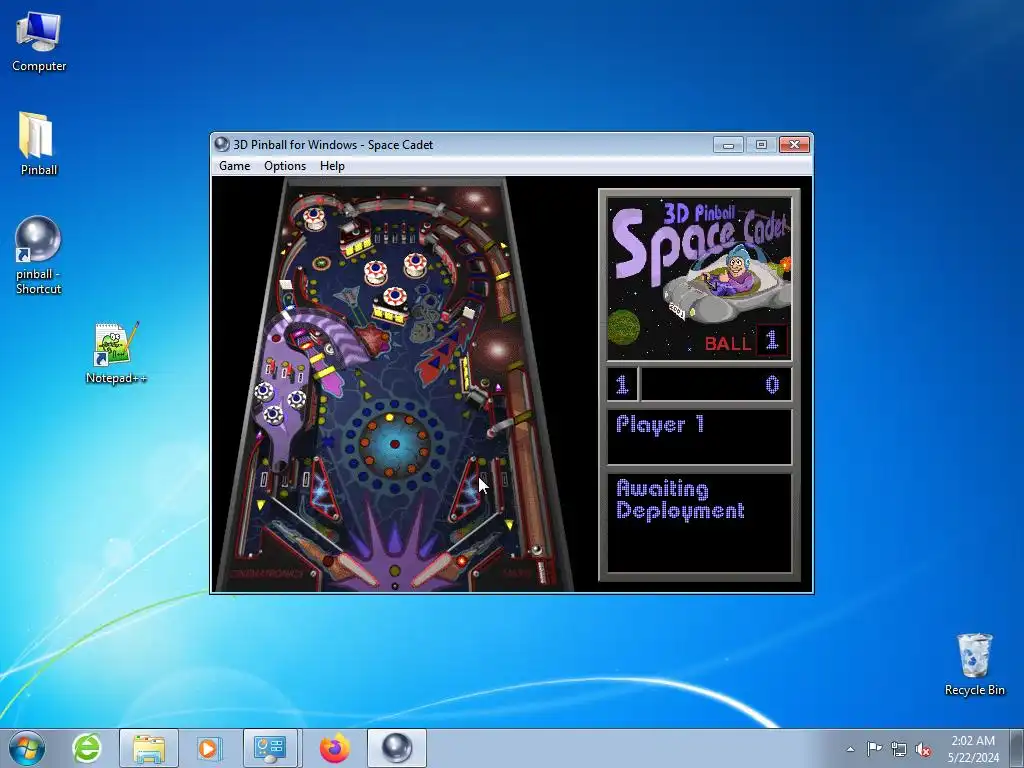Click the Player 1 text panel
This screenshot has width=1024, height=768.
(x=699, y=436)
